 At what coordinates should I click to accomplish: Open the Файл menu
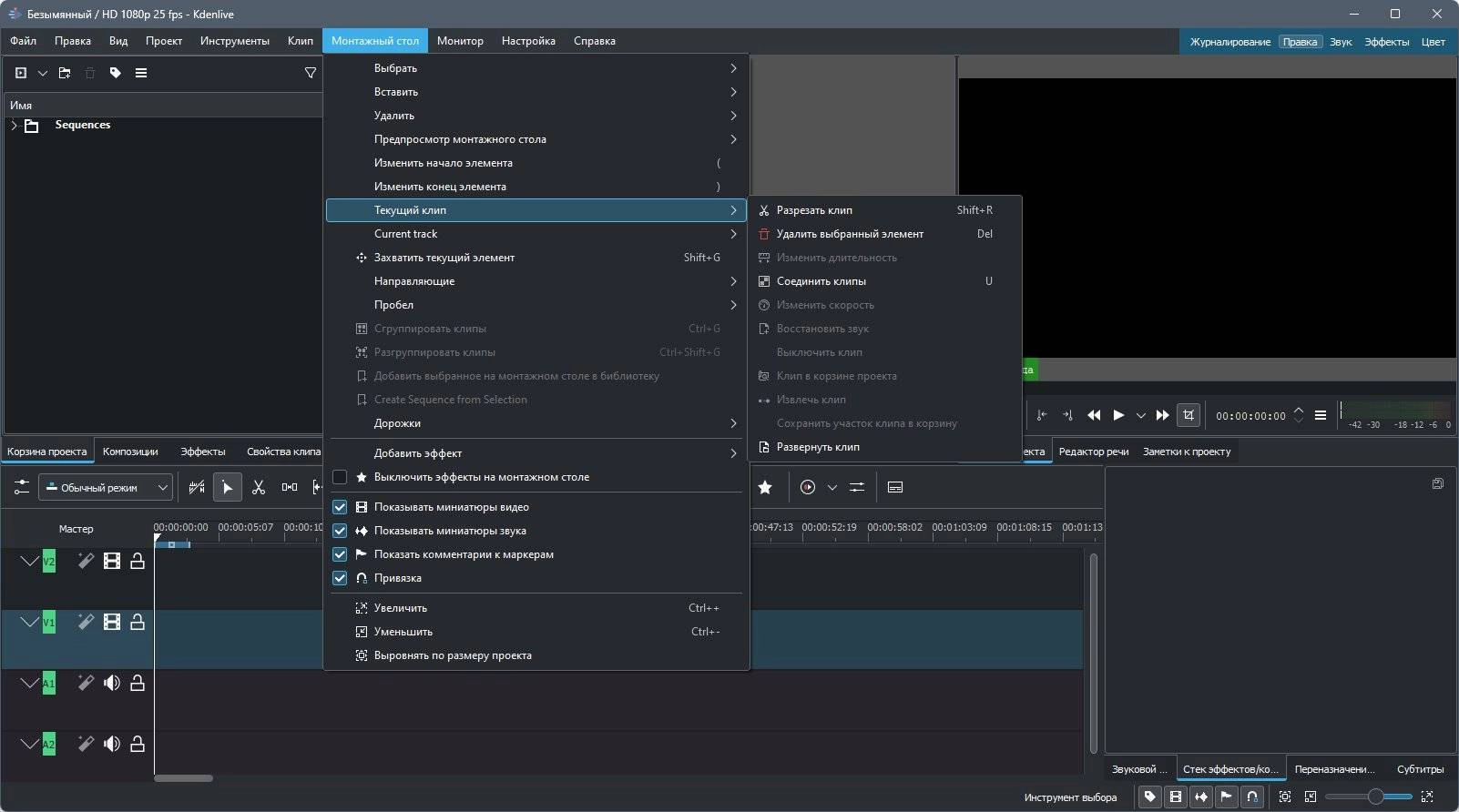click(24, 41)
